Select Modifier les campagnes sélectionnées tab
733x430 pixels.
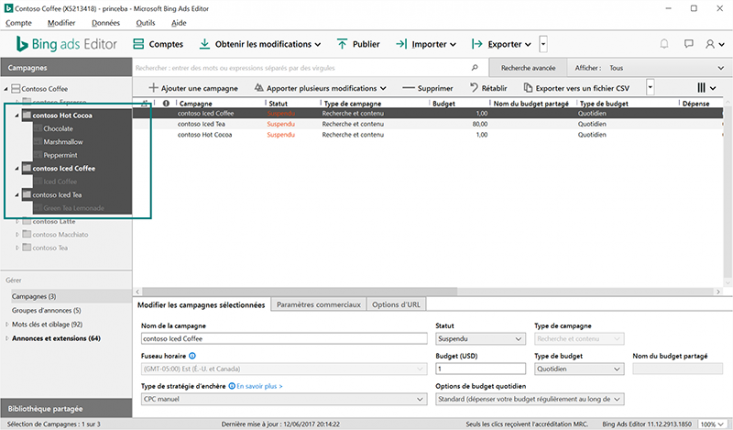pyautogui.click(x=201, y=305)
